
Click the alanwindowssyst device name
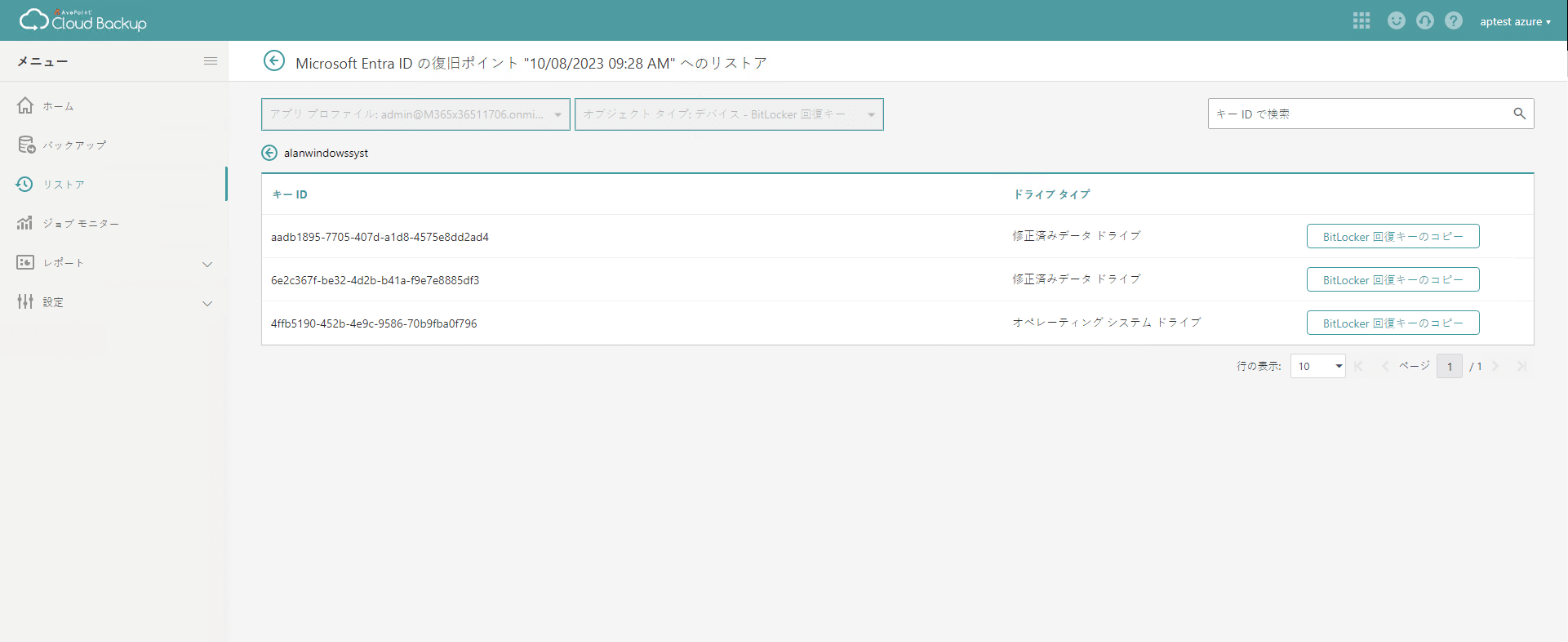326,153
